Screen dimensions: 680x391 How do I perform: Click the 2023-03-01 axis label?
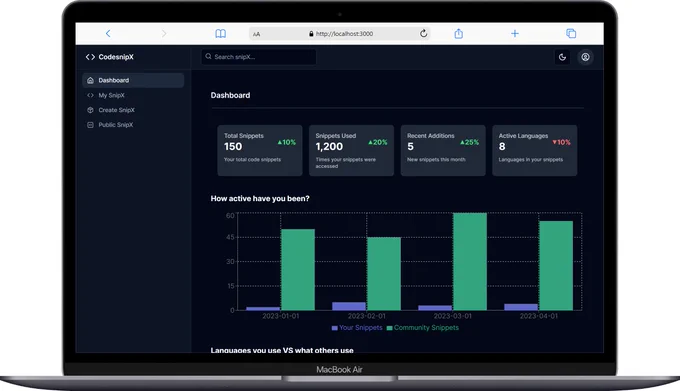click(453, 316)
